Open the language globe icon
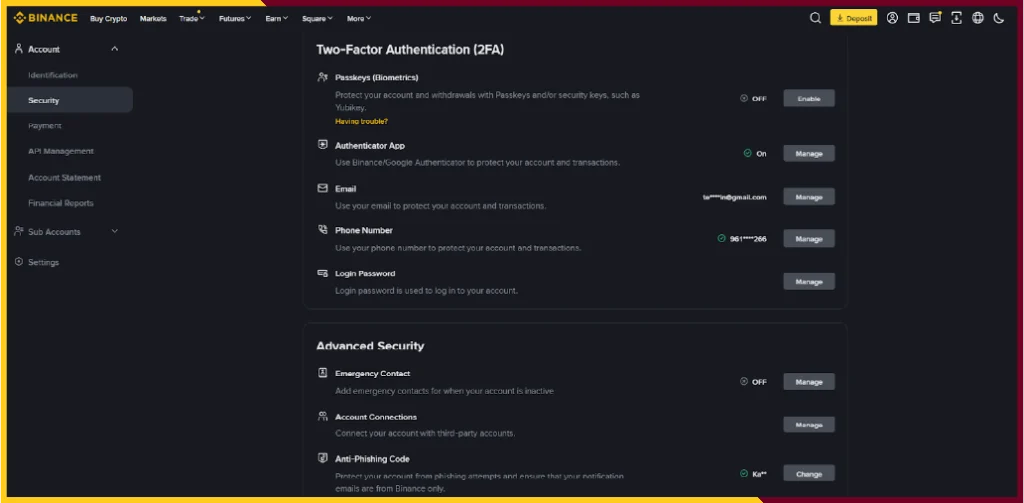Viewport: 1024px width, 503px height. 978,18
